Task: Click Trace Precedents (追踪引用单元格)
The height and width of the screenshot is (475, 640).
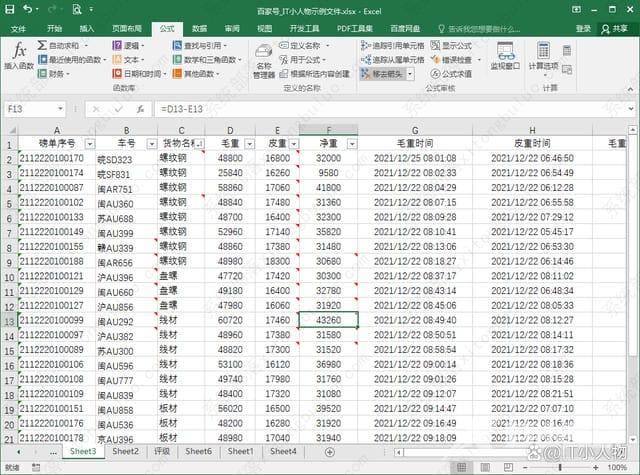Action: click(x=391, y=46)
